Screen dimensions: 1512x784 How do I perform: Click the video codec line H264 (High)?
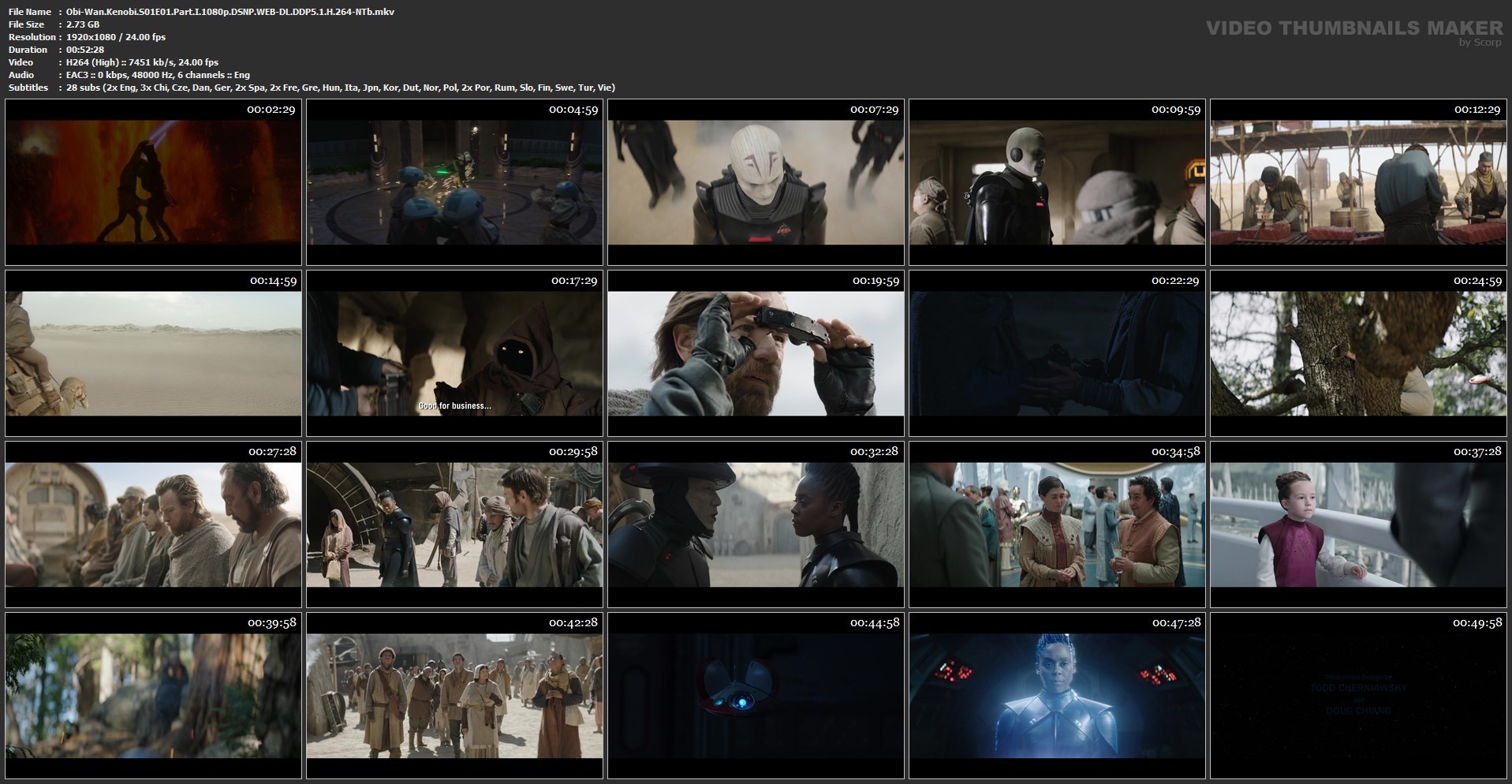[142, 62]
